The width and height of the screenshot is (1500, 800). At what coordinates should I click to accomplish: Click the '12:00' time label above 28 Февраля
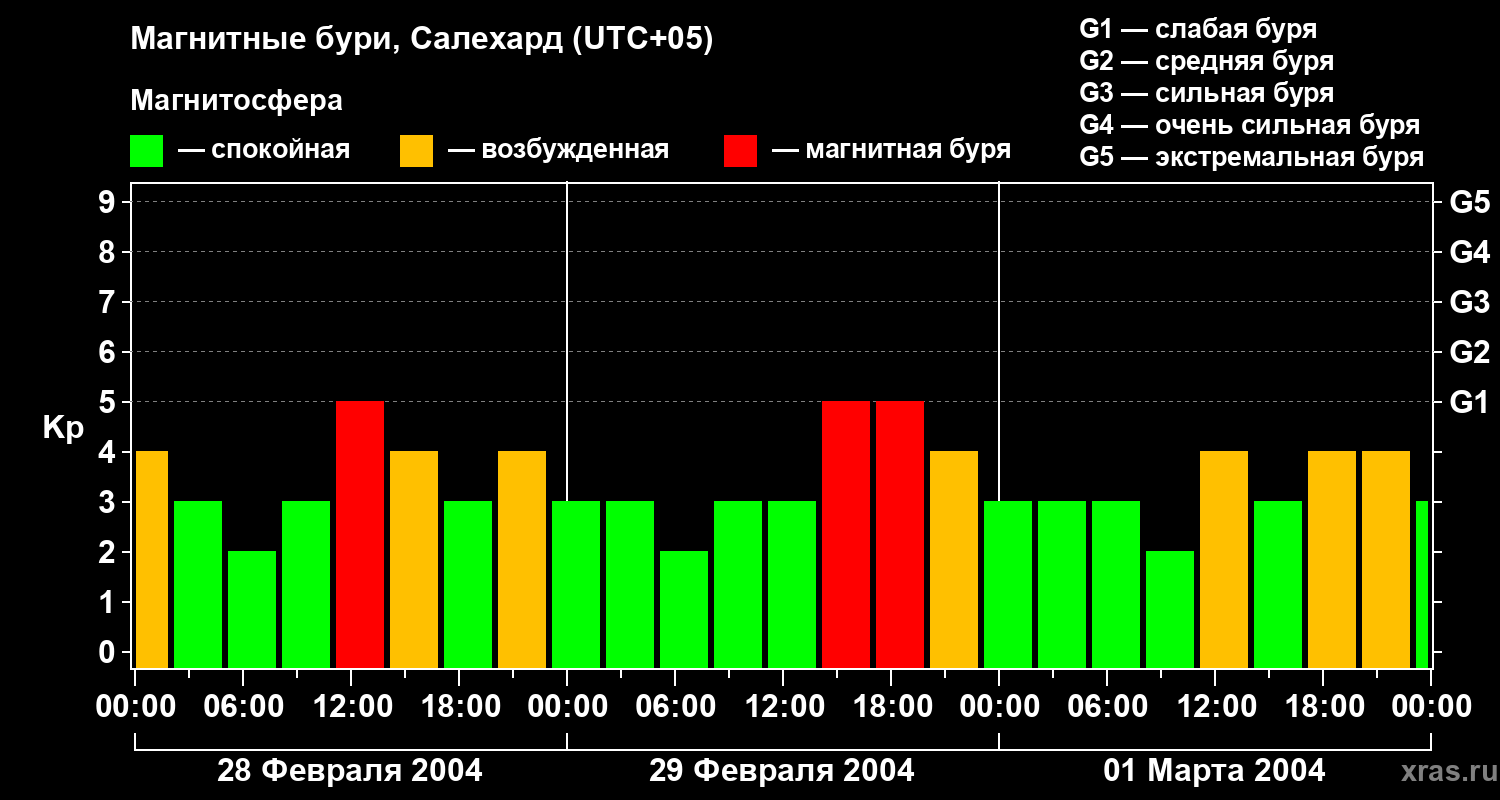351,707
